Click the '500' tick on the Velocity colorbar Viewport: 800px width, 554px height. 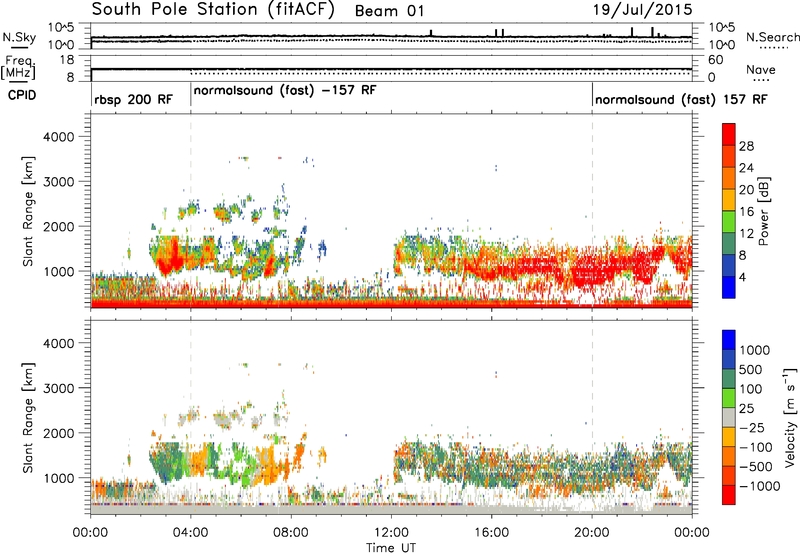coord(751,370)
